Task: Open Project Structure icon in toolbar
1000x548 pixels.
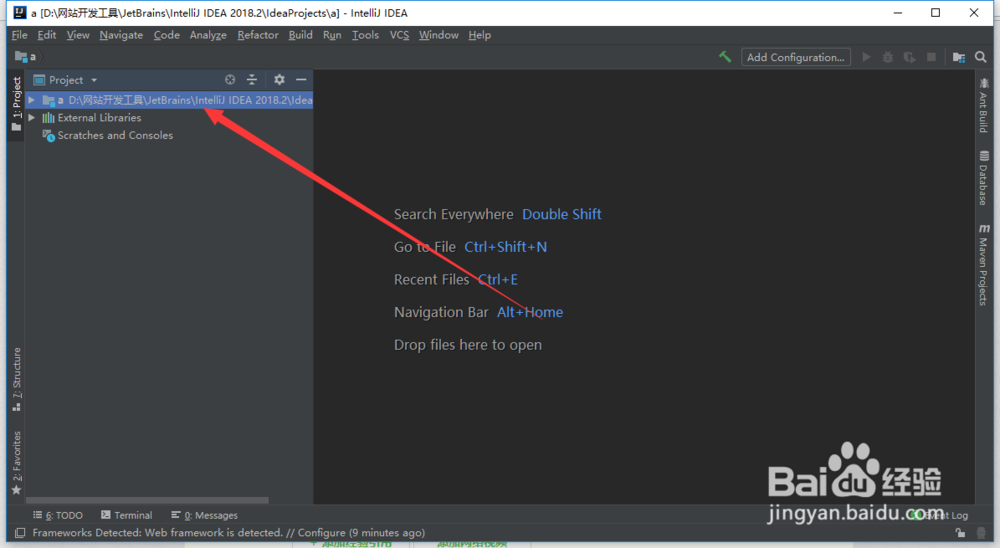Action: tap(959, 57)
